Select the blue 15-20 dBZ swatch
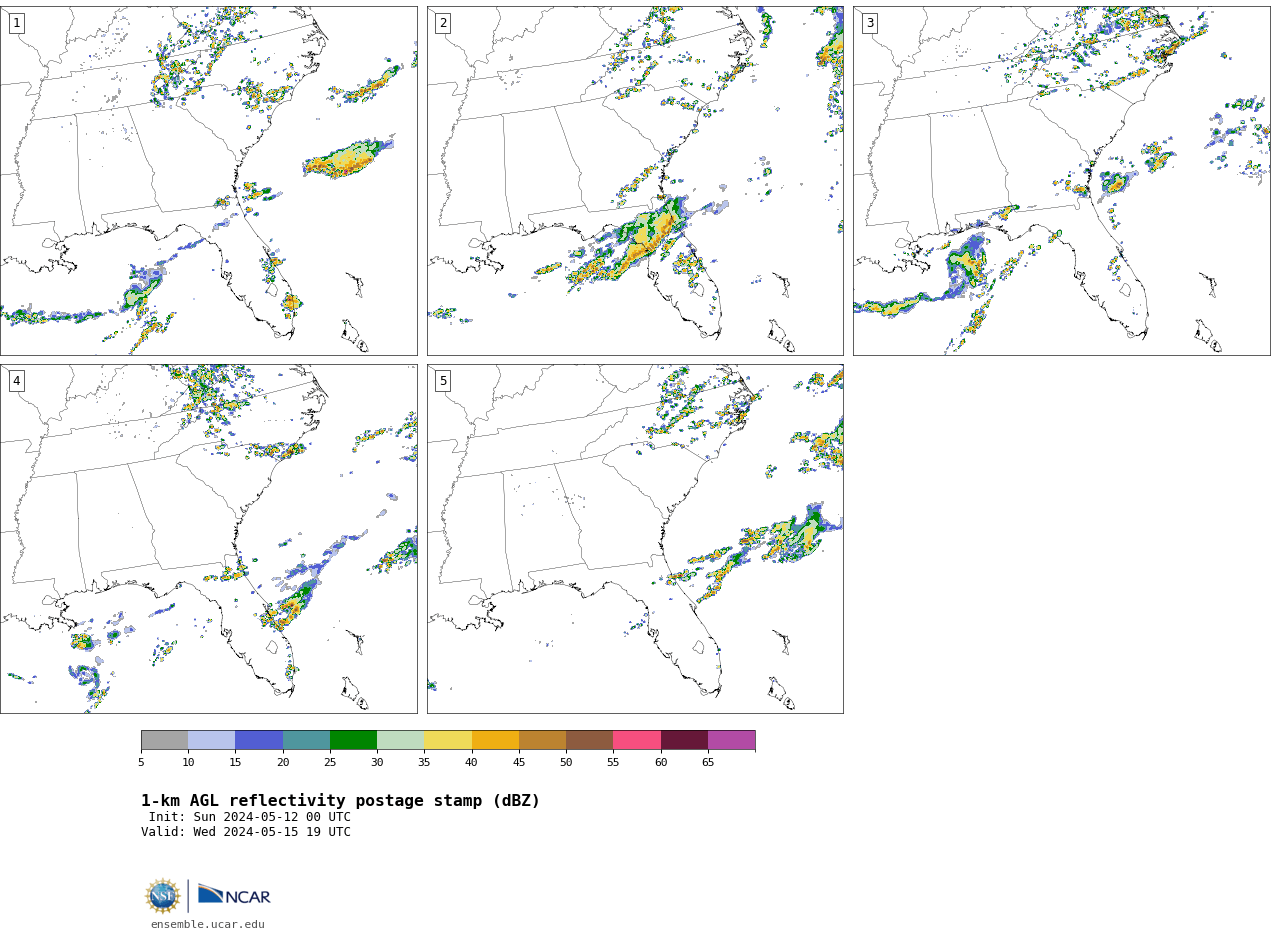1280x936 pixels. (259, 740)
